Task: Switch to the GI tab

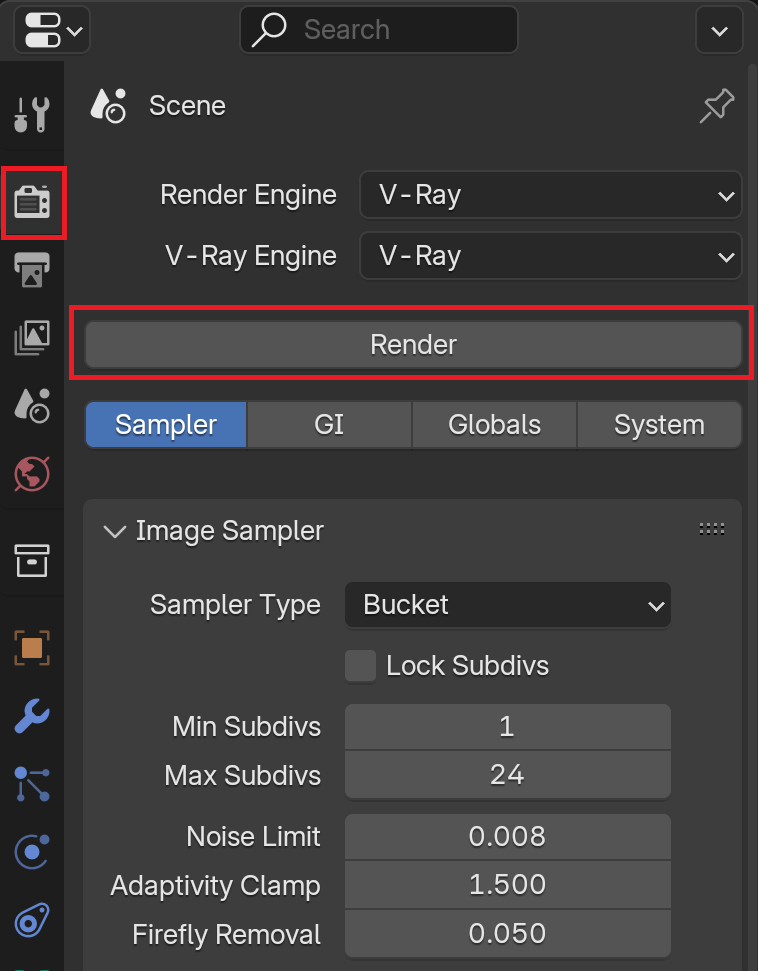Action: [x=329, y=425]
